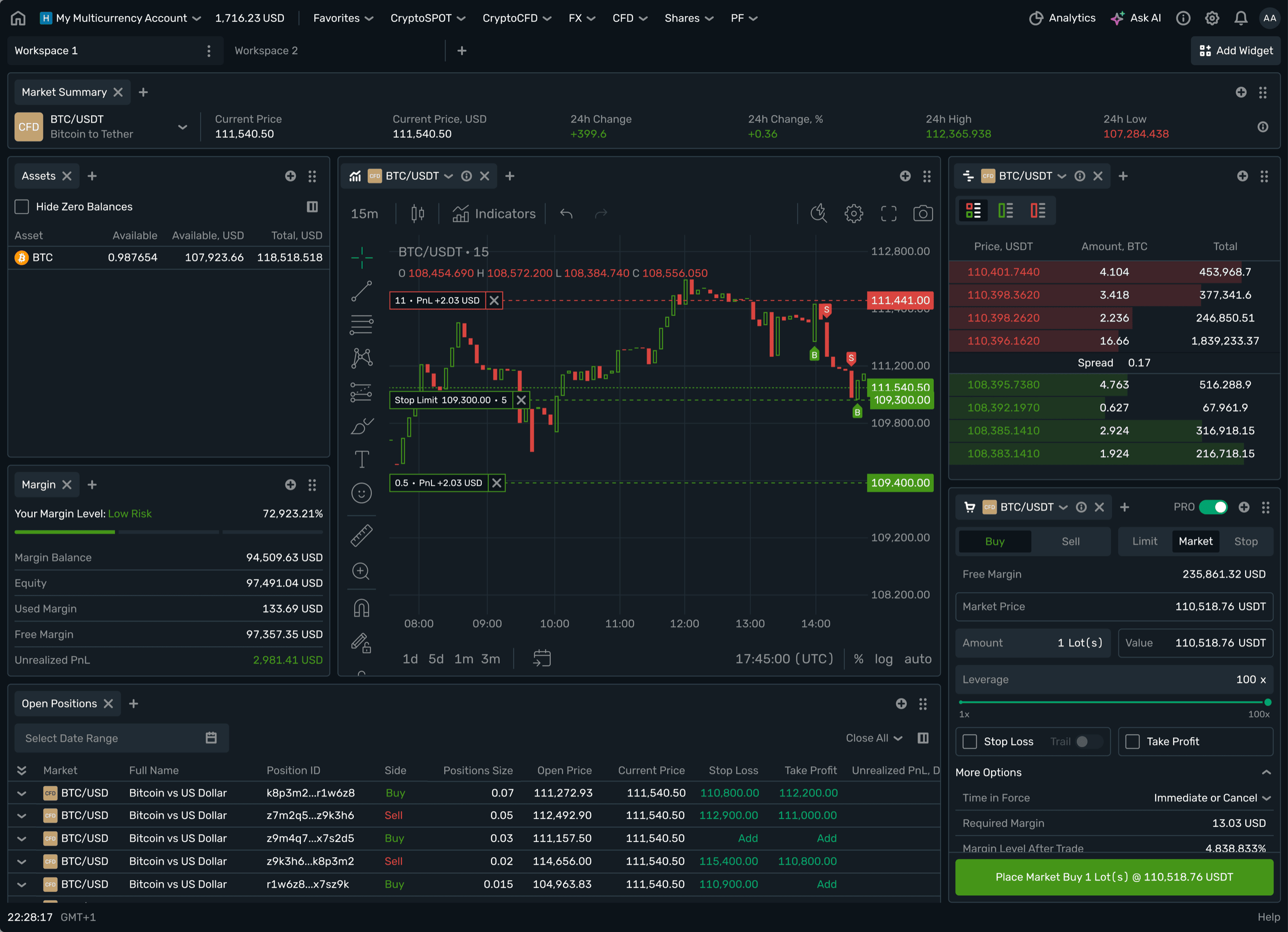Open Analytics link in top bar
1288x932 pixels.
[1062, 18]
